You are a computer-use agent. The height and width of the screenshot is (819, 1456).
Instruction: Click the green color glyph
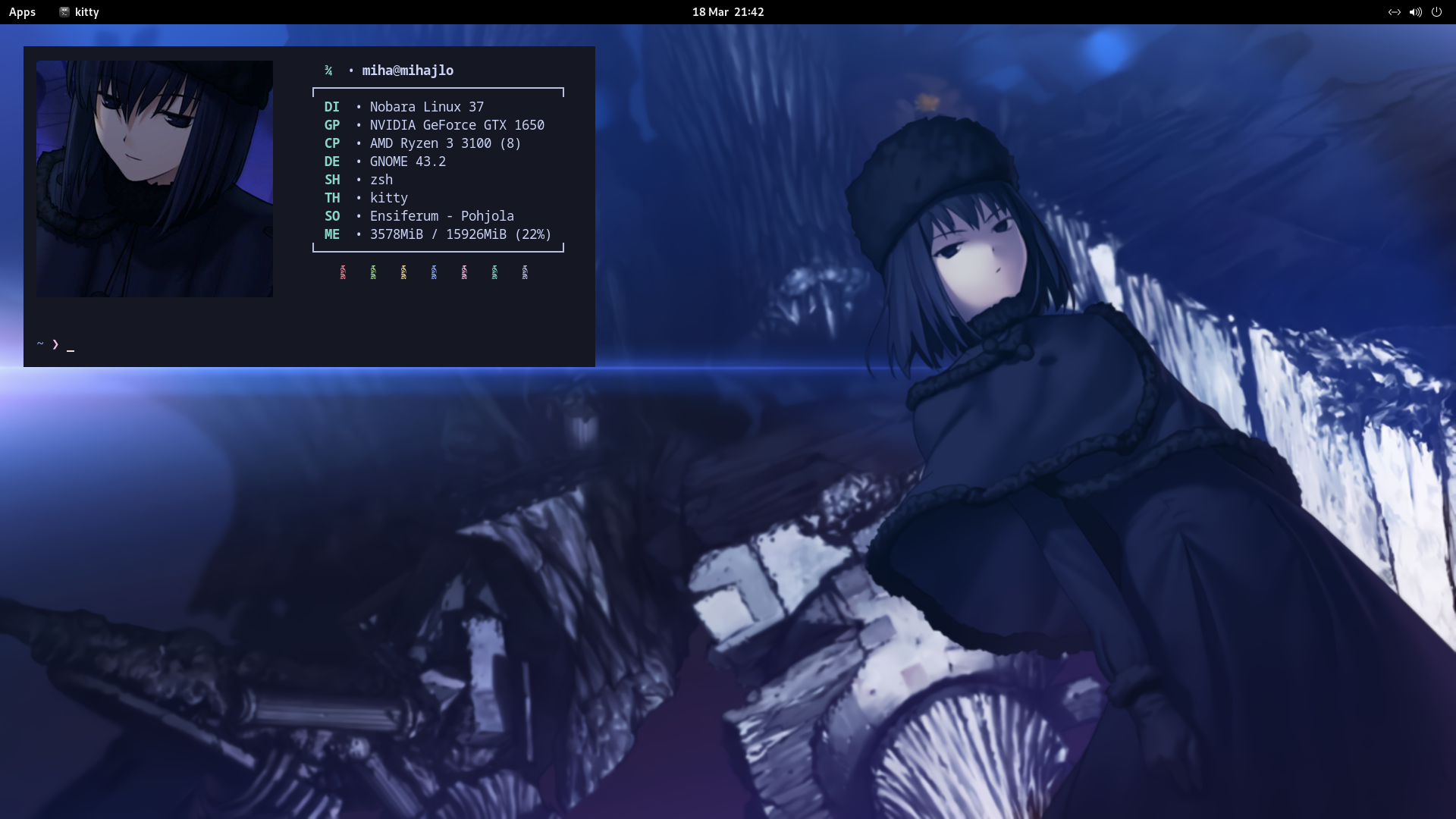[x=373, y=272]
